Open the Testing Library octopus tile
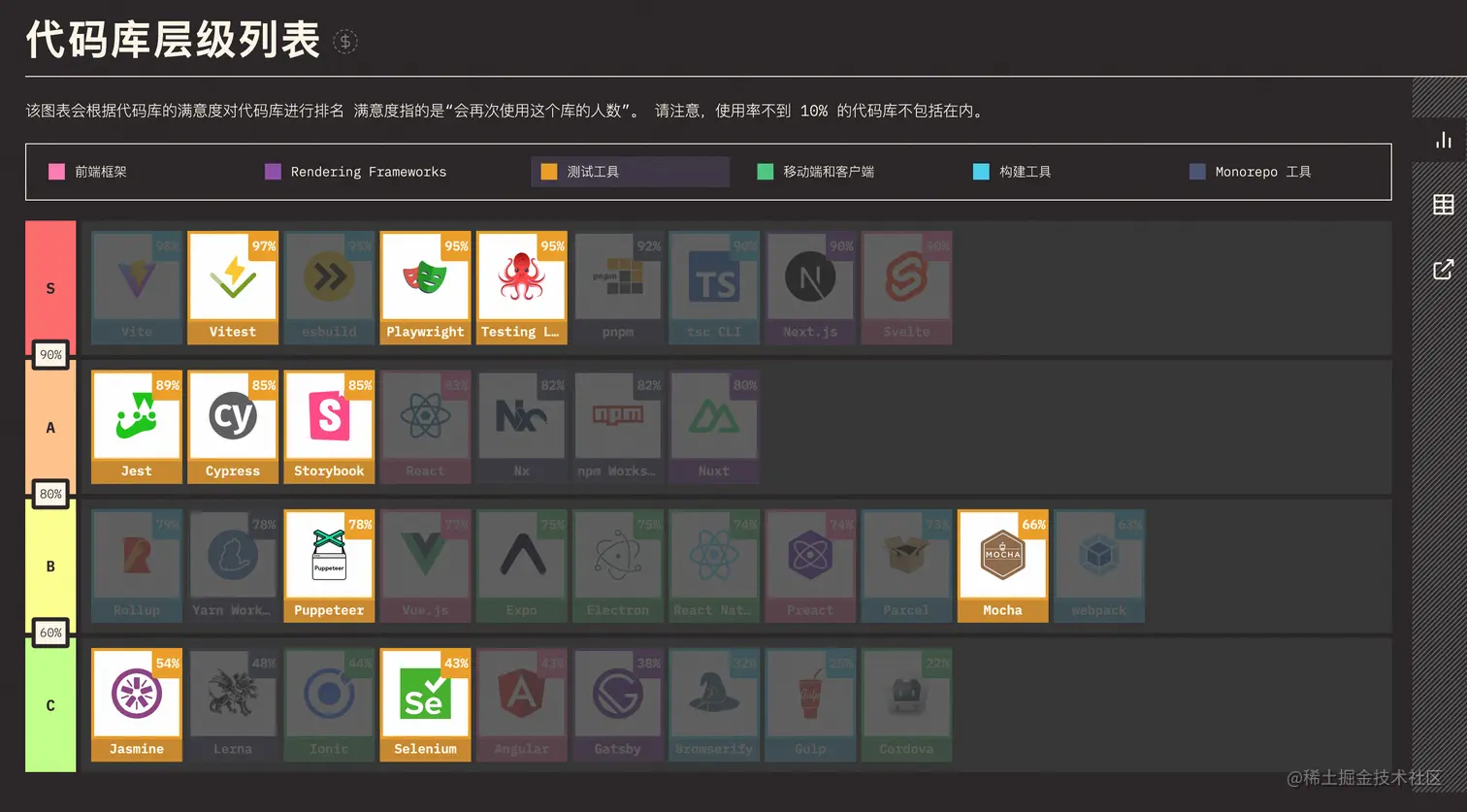The image size is (1467, 812). click(521, 287)
